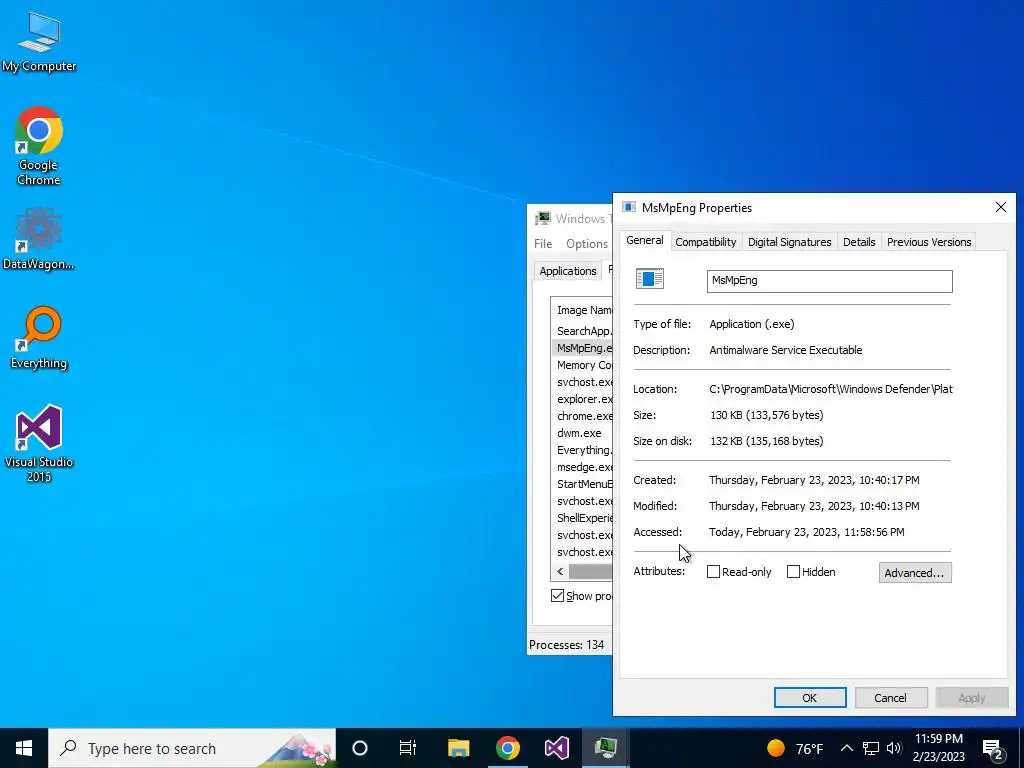Click the MsMpEng file icon in Properties
Screen dimensions: 1024x768
tap(650, 279)
